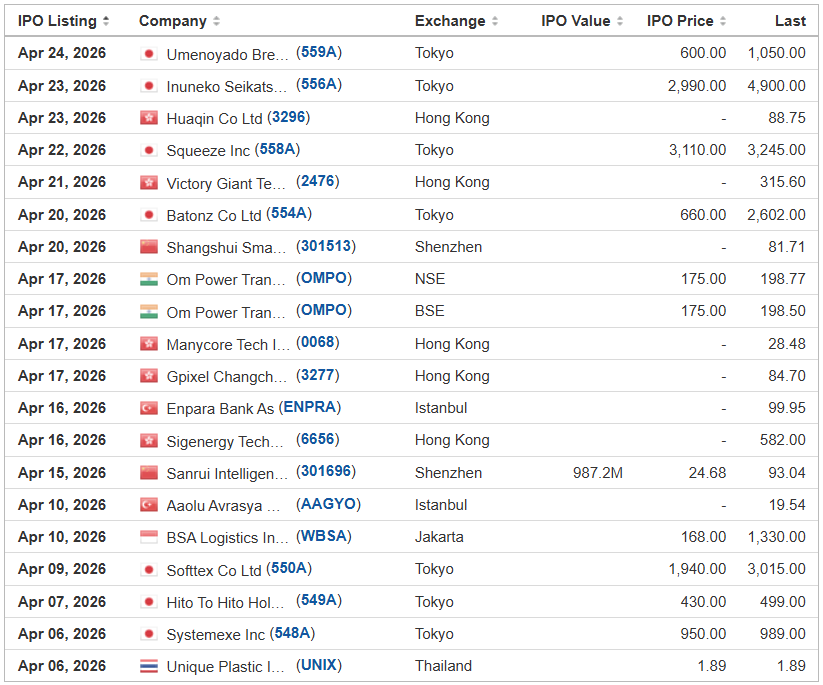Open ticker 2476 link
The height and width of the screenshot is (685, 823).
coord(318,181)
